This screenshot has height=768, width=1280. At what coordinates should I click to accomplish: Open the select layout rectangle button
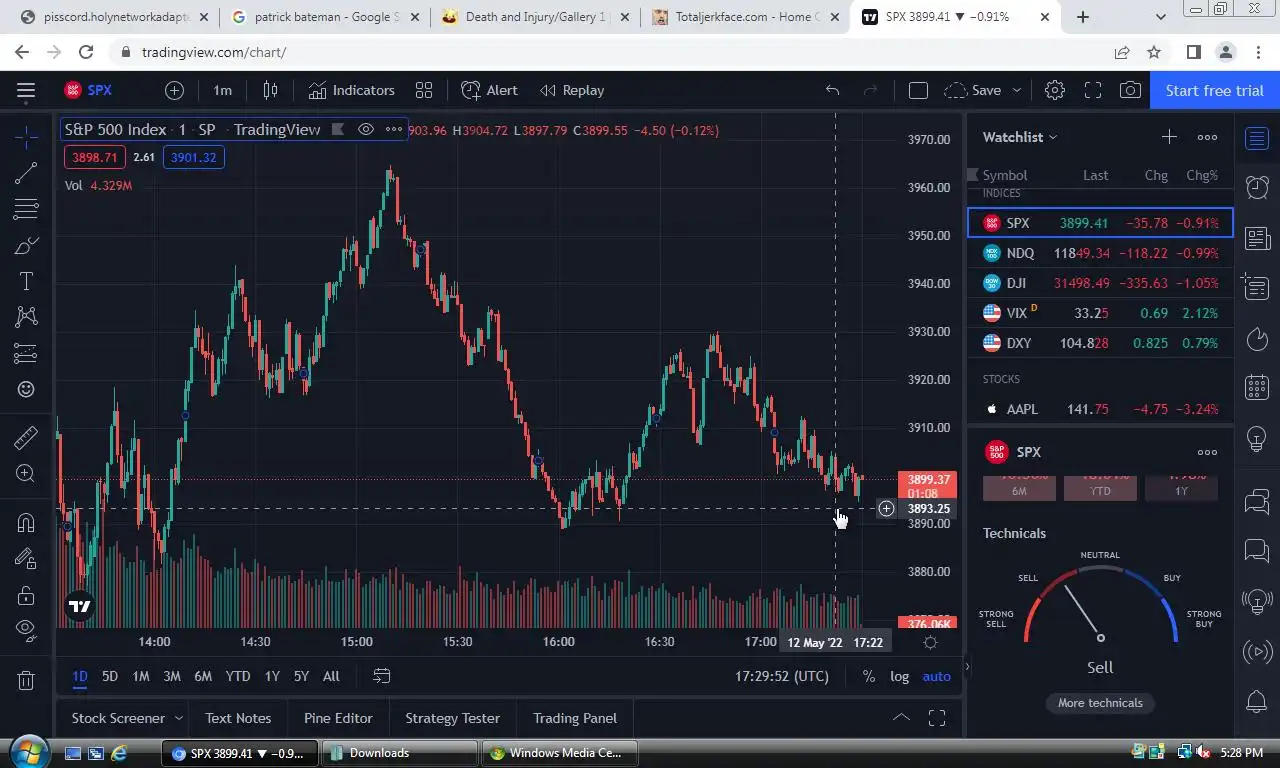point(918,90)
